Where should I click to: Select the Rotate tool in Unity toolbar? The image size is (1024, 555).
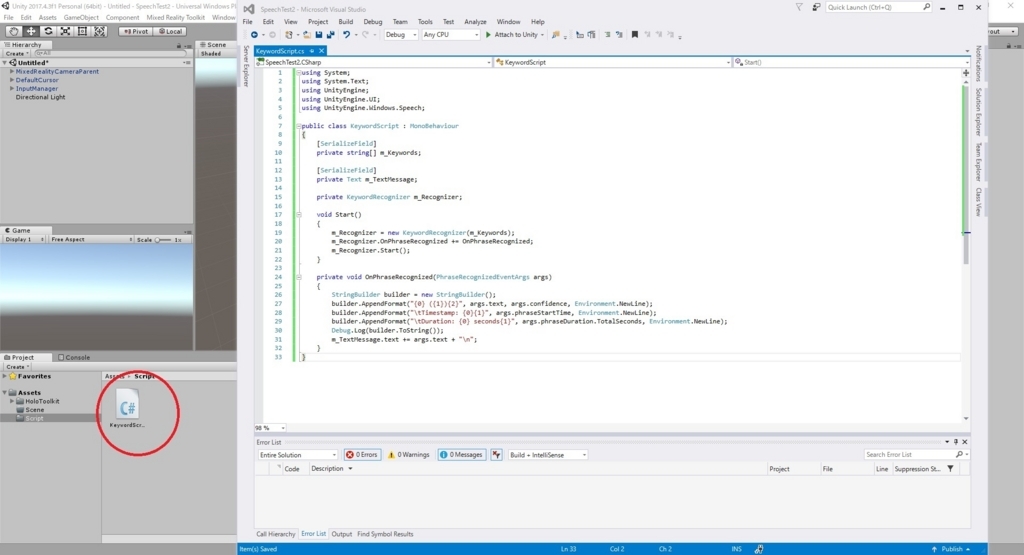coord(48,31)
